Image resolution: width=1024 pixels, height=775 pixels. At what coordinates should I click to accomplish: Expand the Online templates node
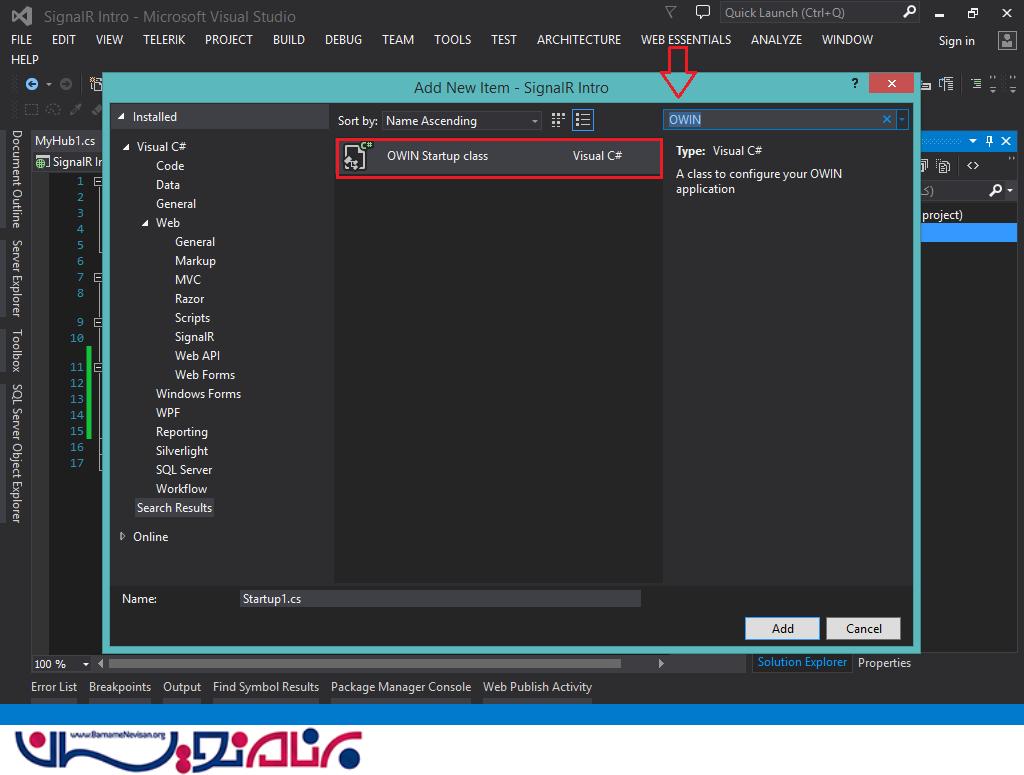coord(122,537)
